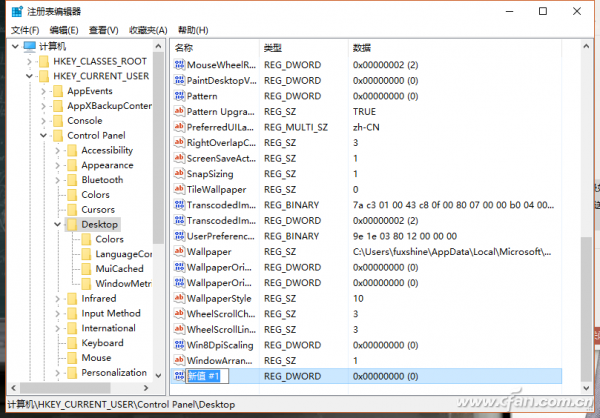
Task: Select the SnapSizing string value icon
Action: coord(179,174)
